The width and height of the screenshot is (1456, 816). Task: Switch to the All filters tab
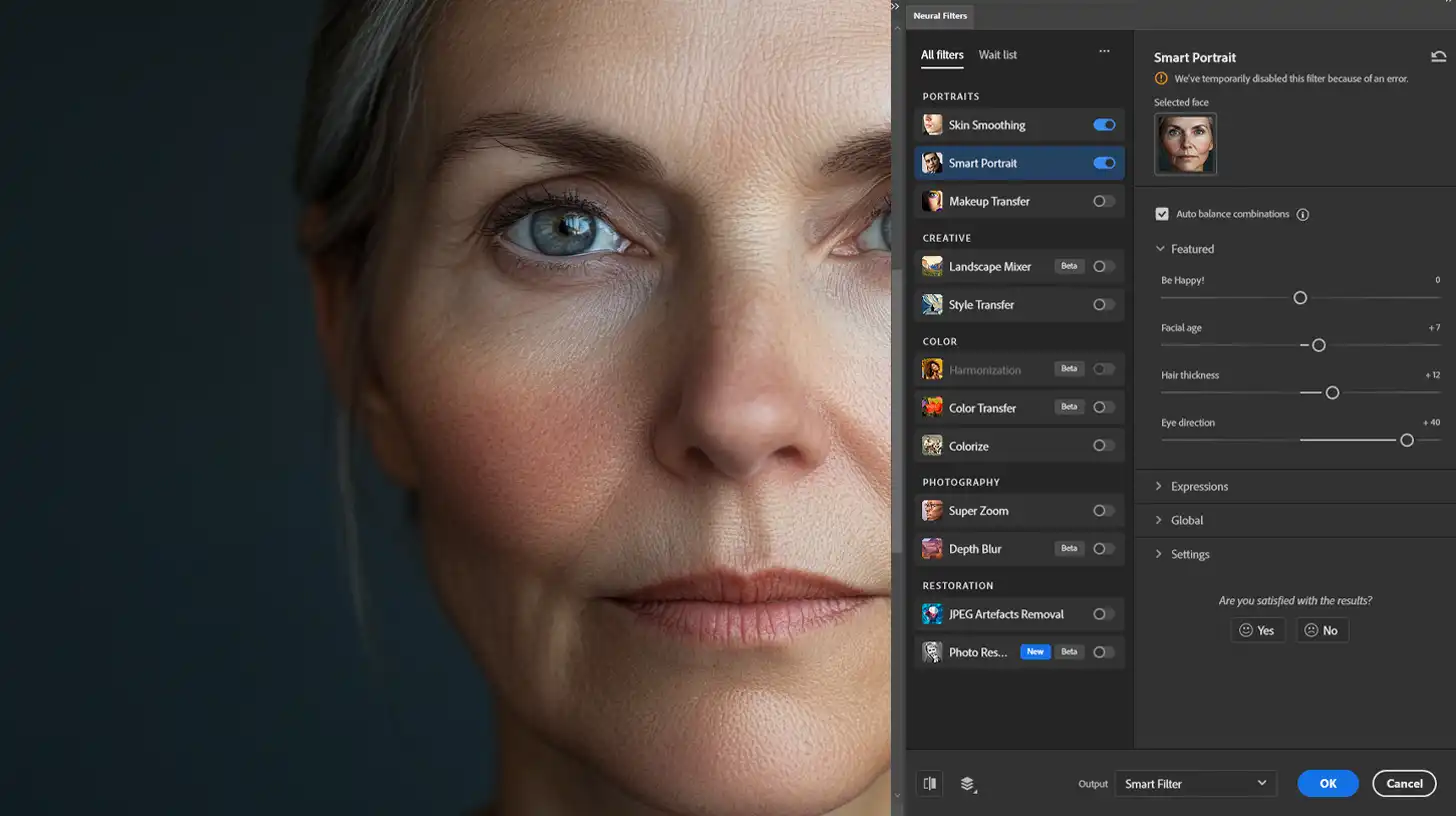pyautogui.click(x=942, y=55)
